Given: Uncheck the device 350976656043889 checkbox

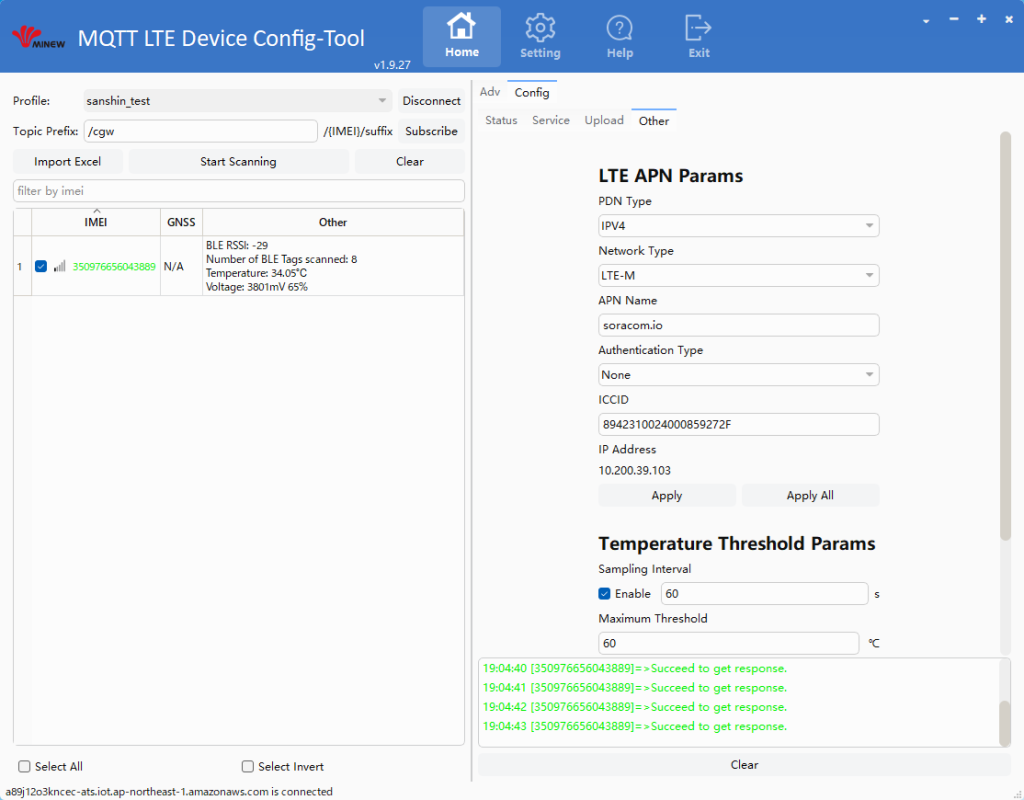Looking at the screenshot, I should [x=41, y=266].
